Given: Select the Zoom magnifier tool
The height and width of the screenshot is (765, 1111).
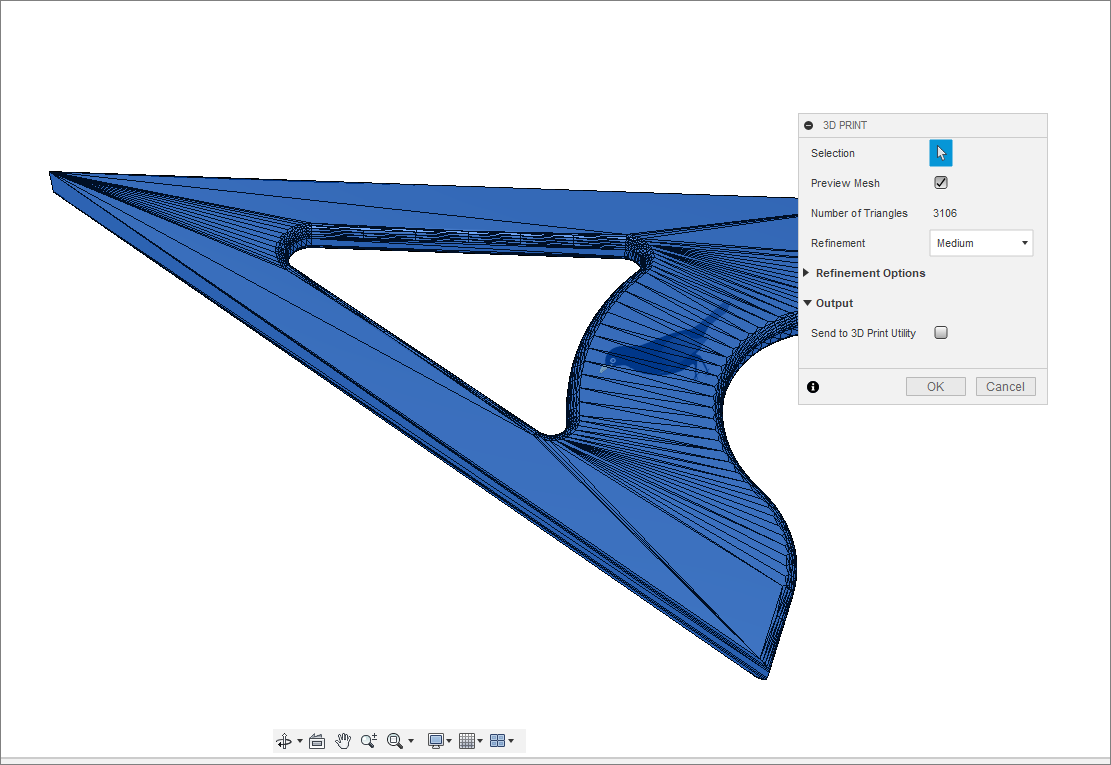Looking at the screenshot, I should point(368,741).
